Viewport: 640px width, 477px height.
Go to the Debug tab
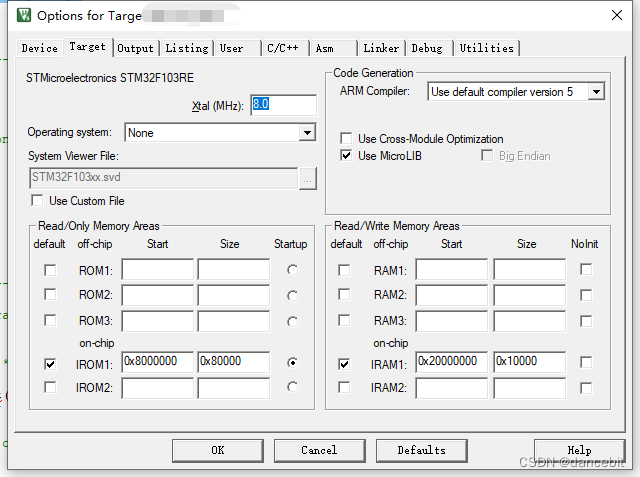point(429,48)
